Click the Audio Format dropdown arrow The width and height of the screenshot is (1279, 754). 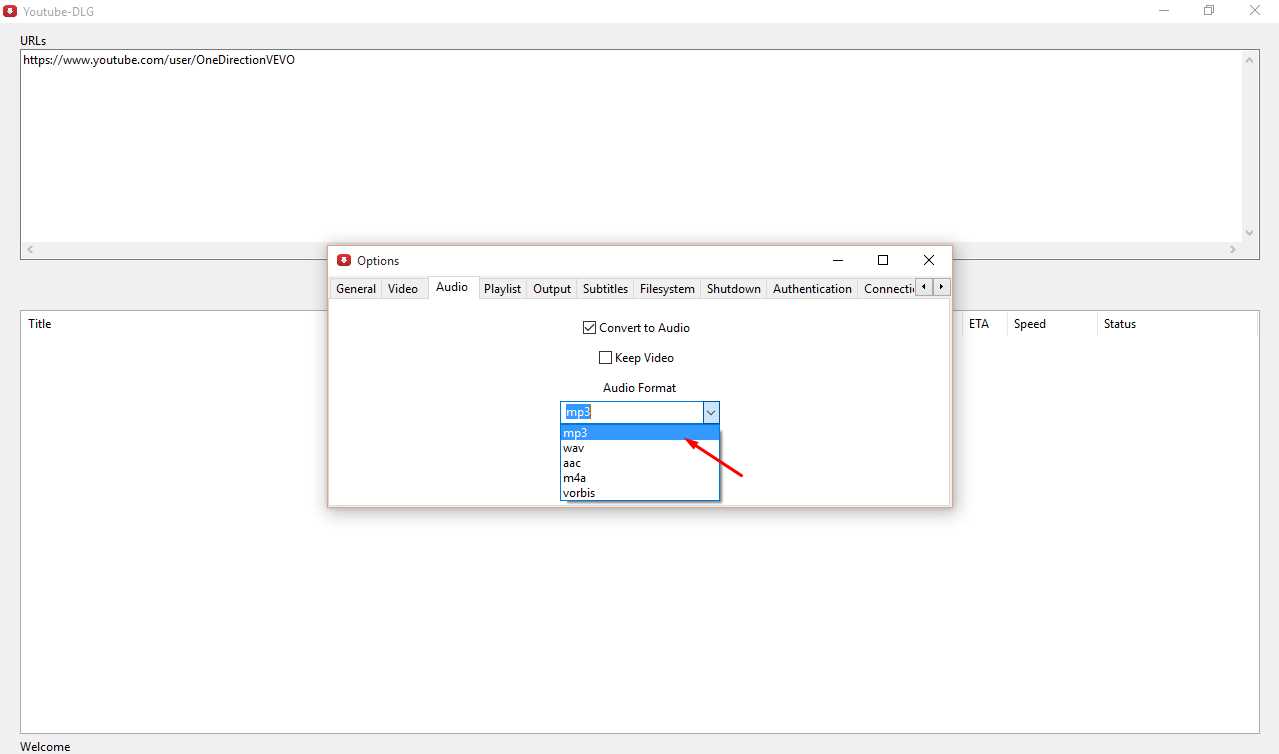710,412
